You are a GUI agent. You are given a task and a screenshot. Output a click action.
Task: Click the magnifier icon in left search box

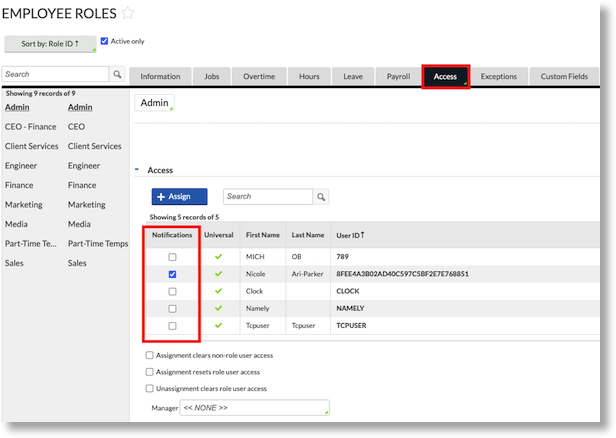[117, 74]
